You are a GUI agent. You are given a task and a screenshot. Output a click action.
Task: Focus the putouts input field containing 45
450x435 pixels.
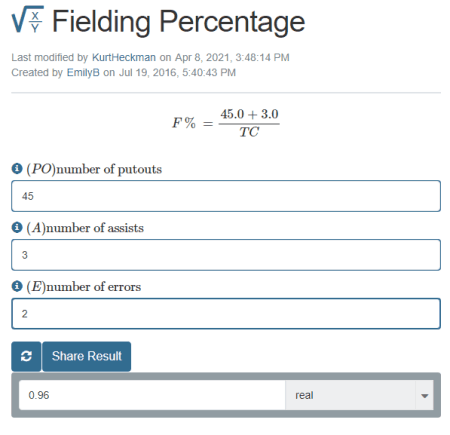click(226, 196)
